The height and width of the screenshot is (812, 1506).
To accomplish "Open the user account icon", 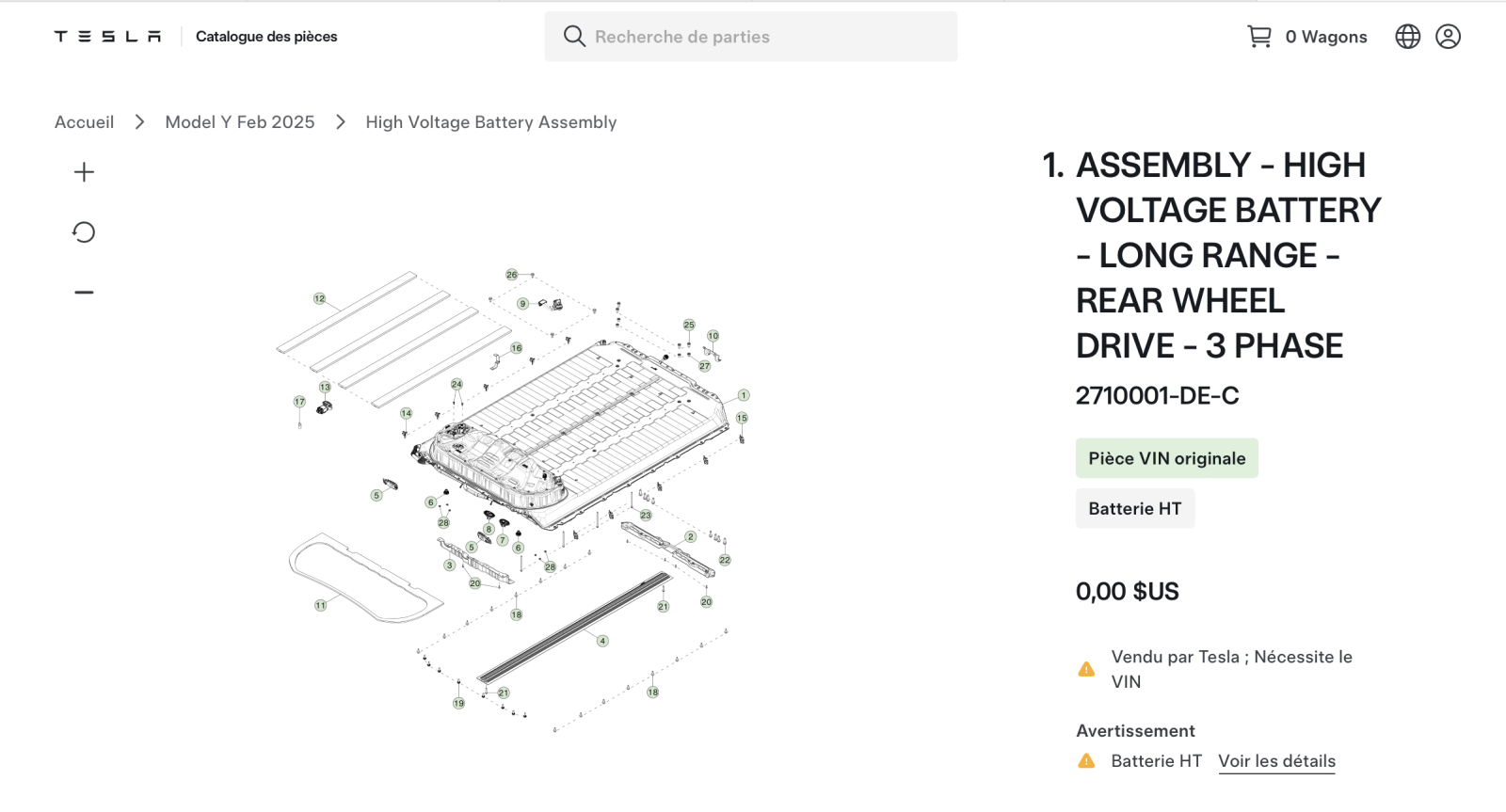I will [1449, 37].
